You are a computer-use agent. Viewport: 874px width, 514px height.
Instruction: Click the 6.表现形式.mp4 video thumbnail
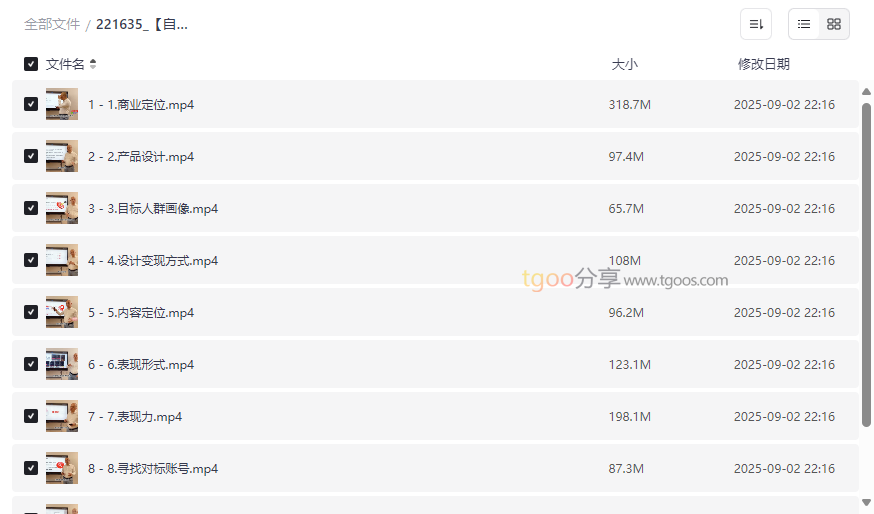62,364
